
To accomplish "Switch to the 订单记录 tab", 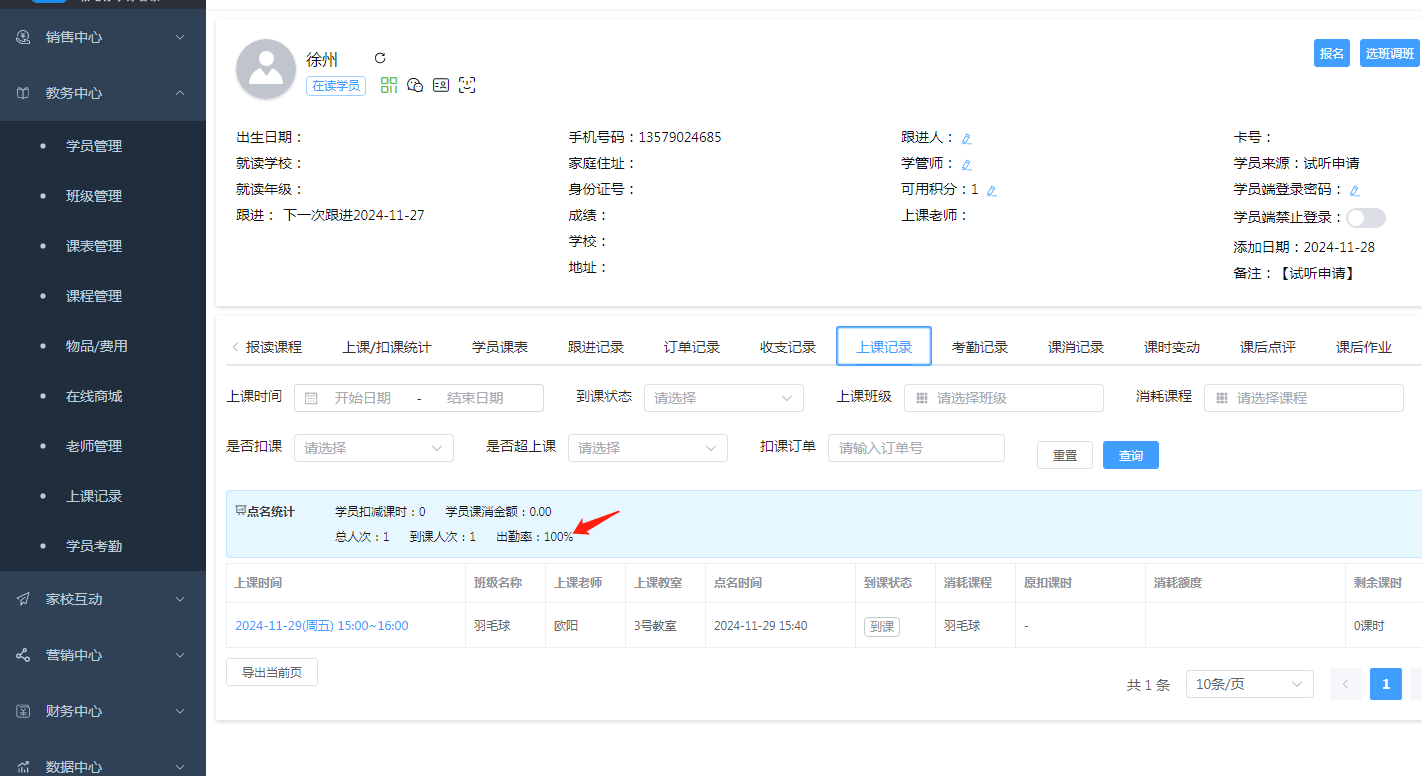I will click(x=692, y=347).
